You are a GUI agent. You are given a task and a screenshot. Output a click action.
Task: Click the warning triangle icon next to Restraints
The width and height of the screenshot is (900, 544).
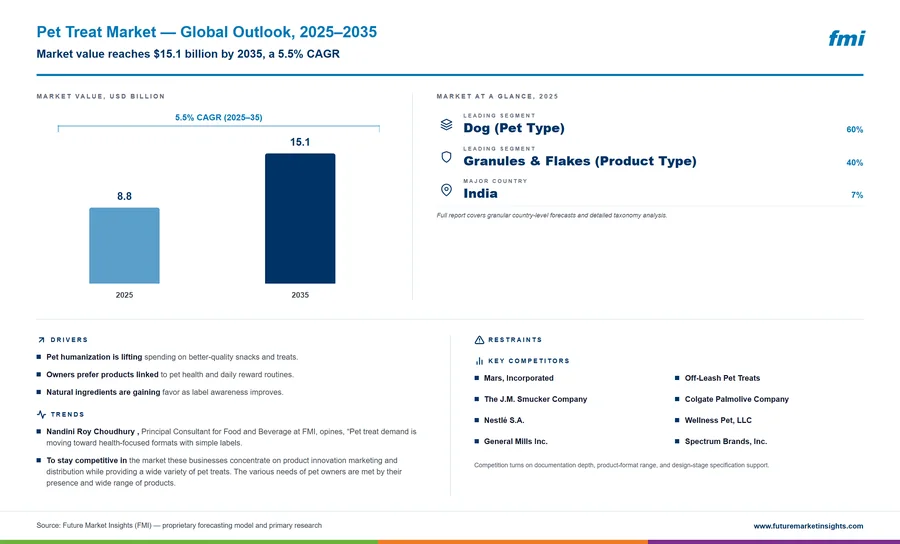(479, 340)
